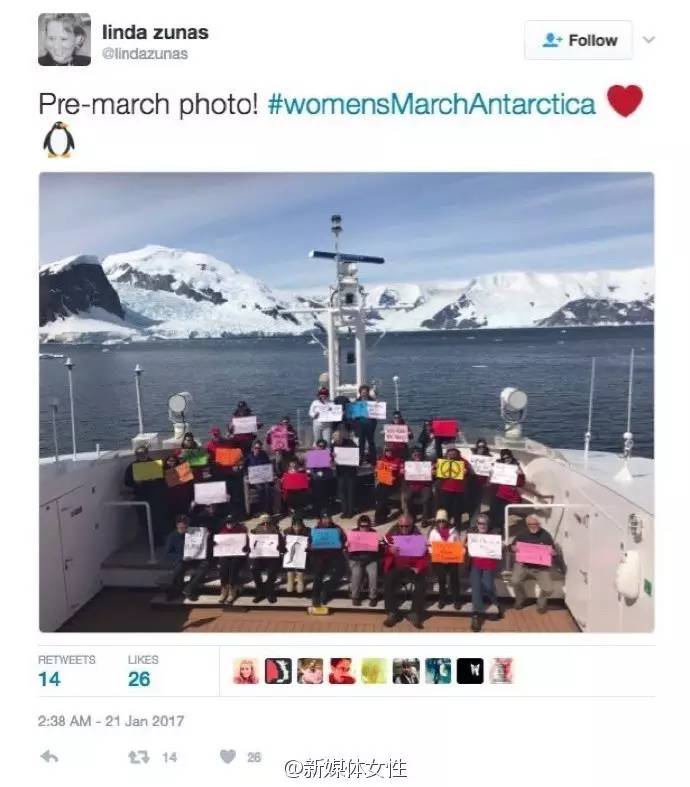Click the retweet icon below the timestamp
The height and width of the screenshot is (787, 690).
click(x=139, y=757)
